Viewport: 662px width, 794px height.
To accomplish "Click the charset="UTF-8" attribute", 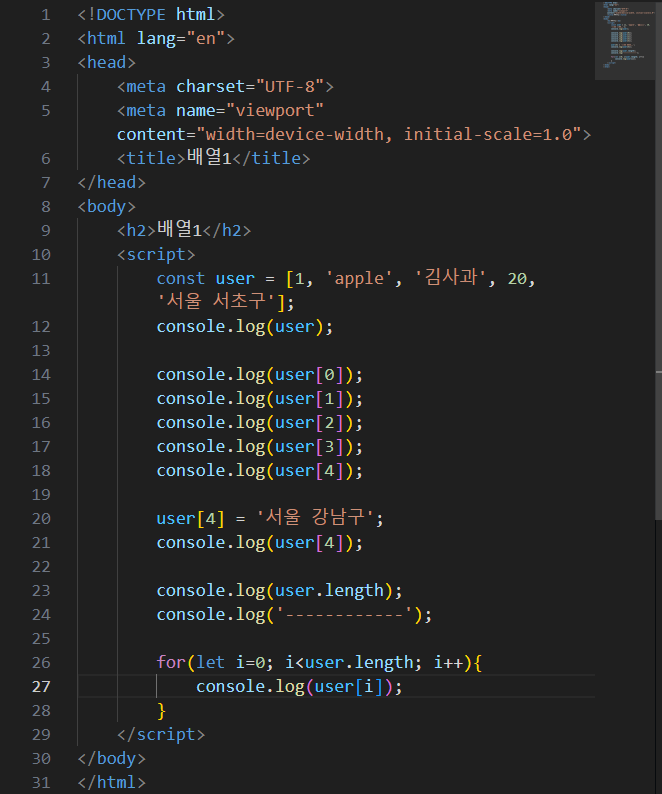I will pyautogui.click(x=250, y=87).
